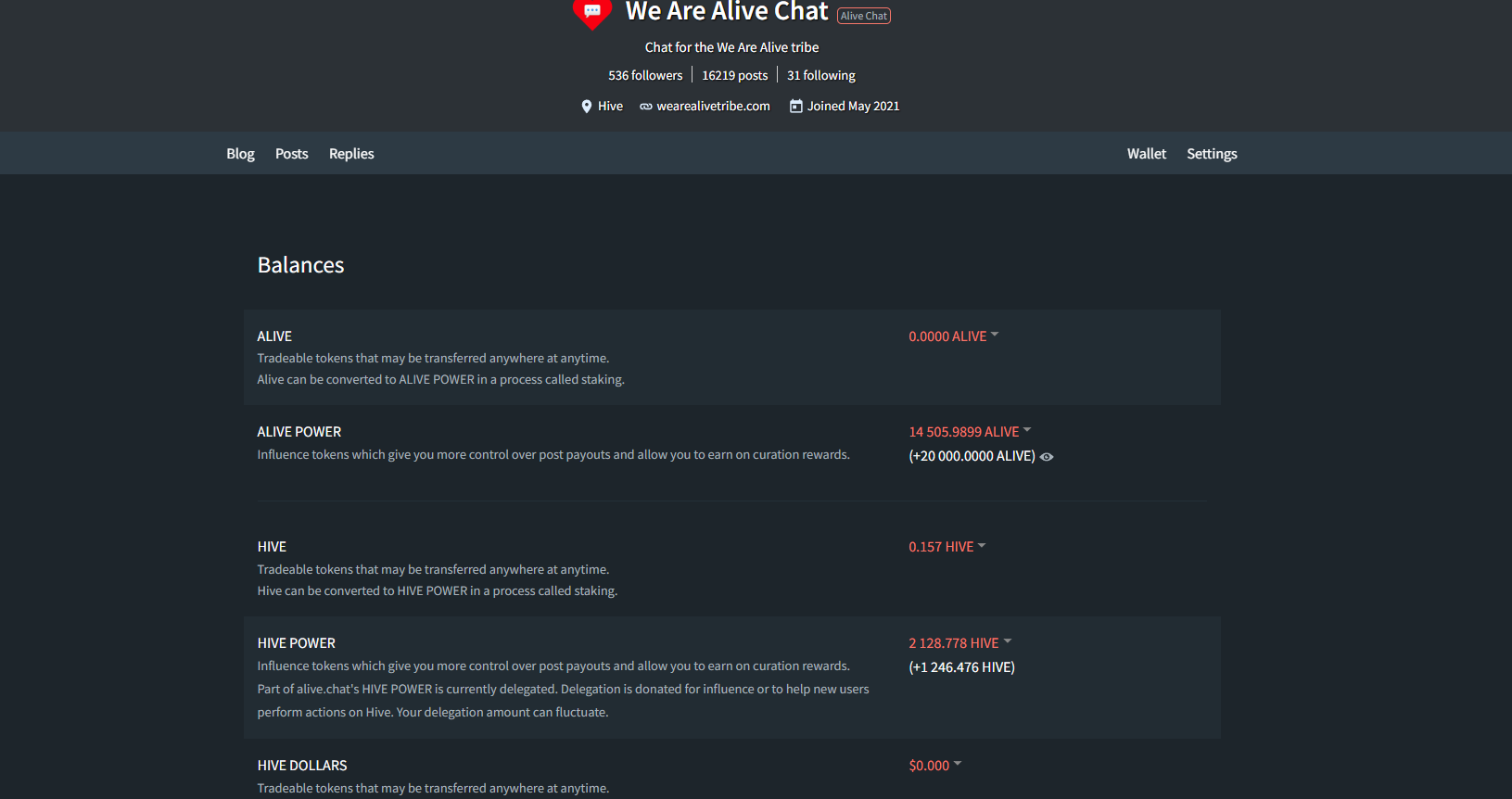Viewport: 1512px width, 799px height.
Task: Open the Wallet tab
Action: click(x=1147, y=154)
